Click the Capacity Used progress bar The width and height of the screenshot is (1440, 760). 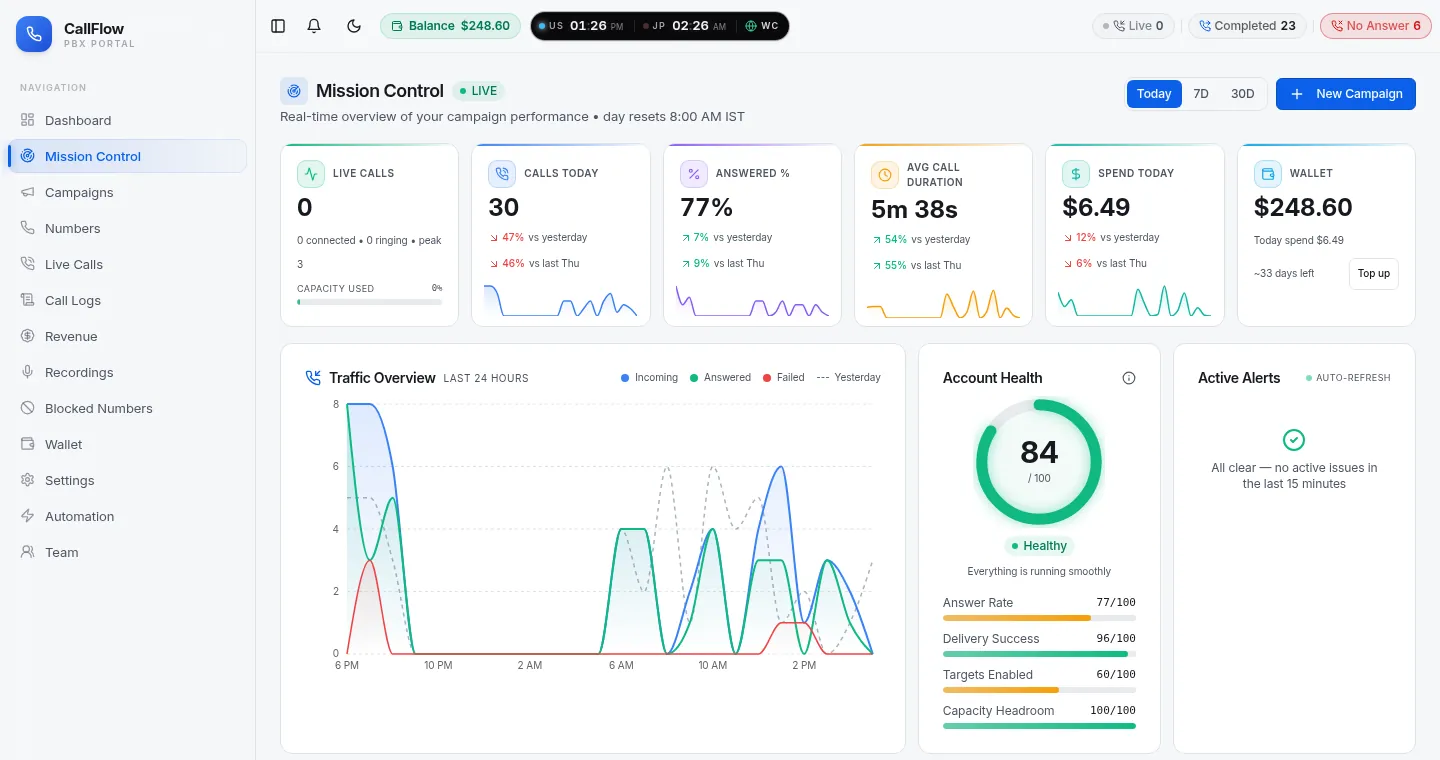(x=369, y=302)
